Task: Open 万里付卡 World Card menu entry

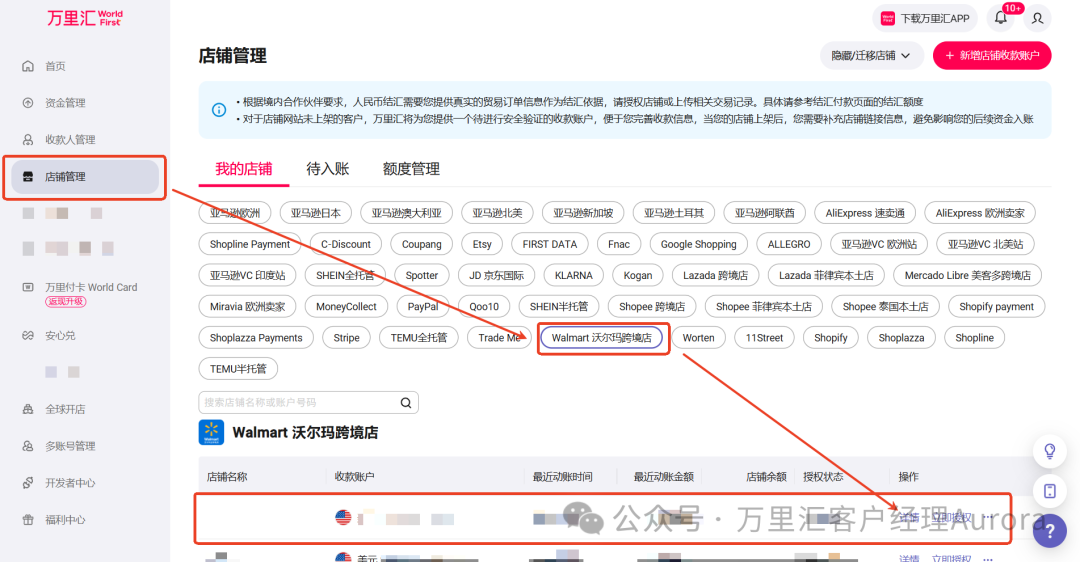Action: [91, 287]
